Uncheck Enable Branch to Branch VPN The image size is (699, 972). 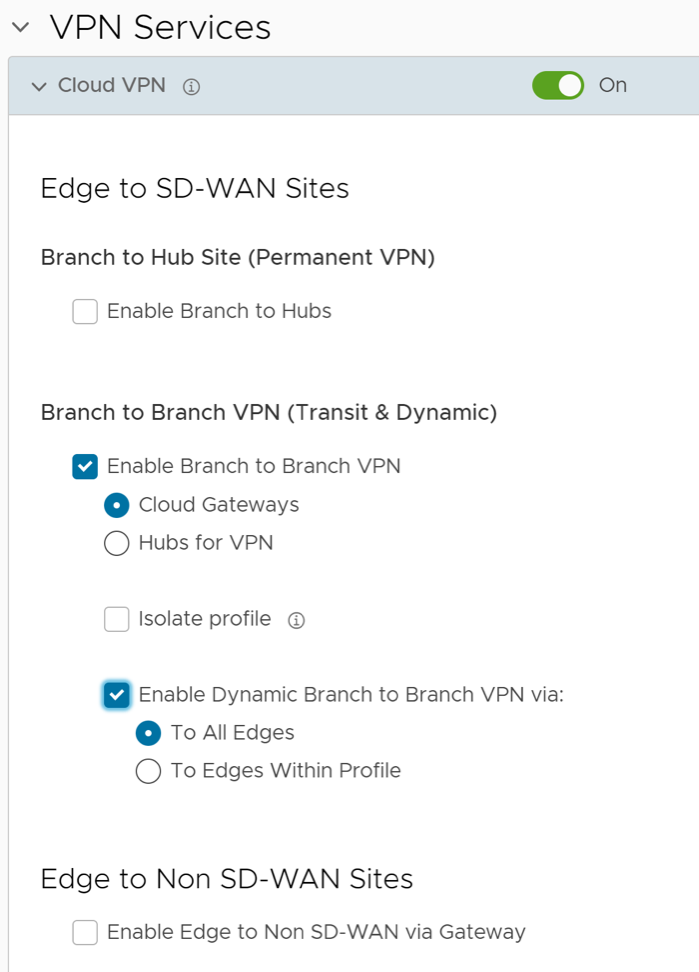click(x=85, y=467)
